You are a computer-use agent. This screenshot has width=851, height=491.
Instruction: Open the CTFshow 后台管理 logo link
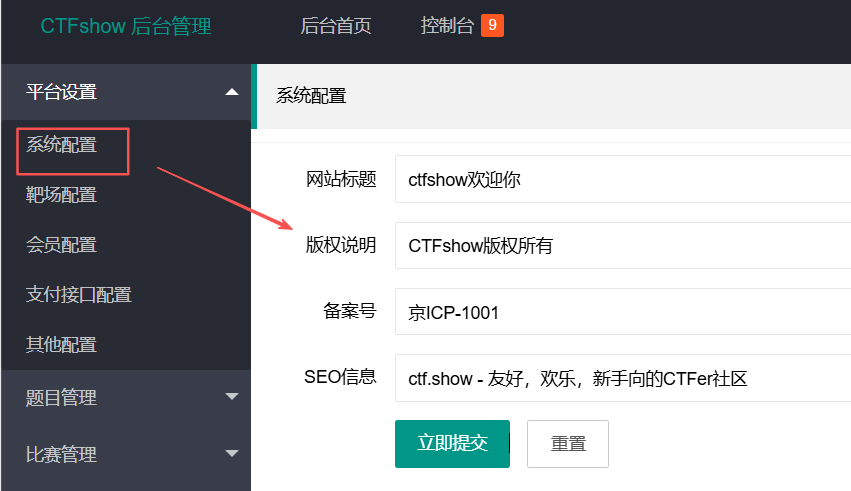coord(126,26)
